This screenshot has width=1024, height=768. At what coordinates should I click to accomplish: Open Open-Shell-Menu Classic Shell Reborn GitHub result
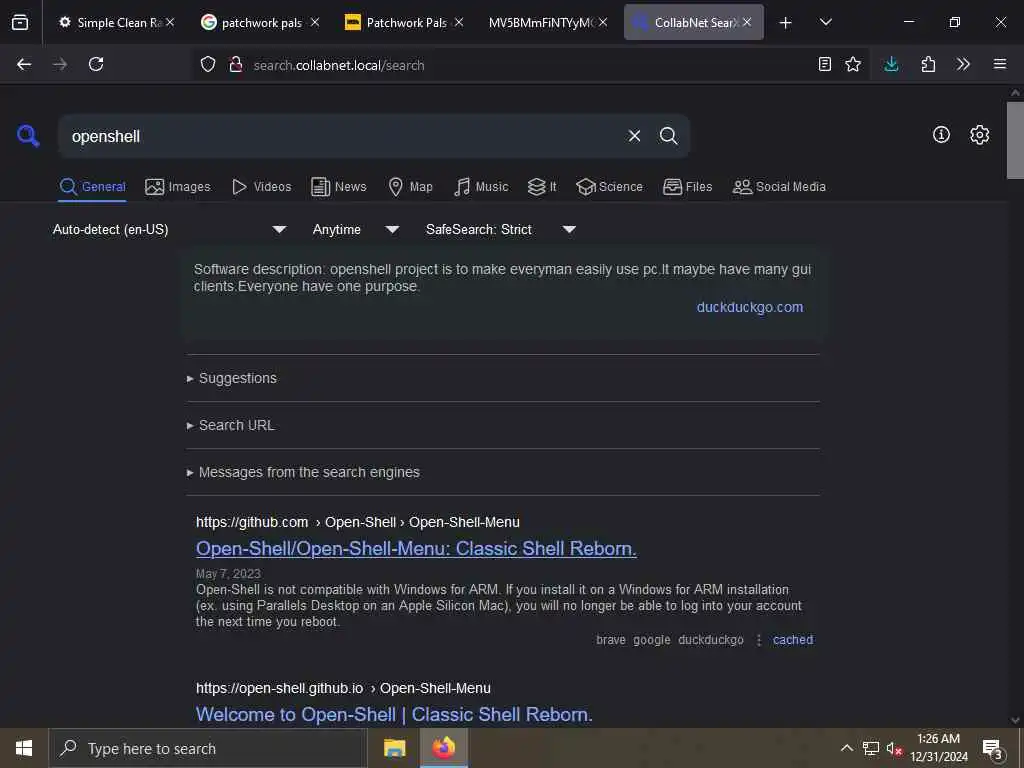click(416, 549)
